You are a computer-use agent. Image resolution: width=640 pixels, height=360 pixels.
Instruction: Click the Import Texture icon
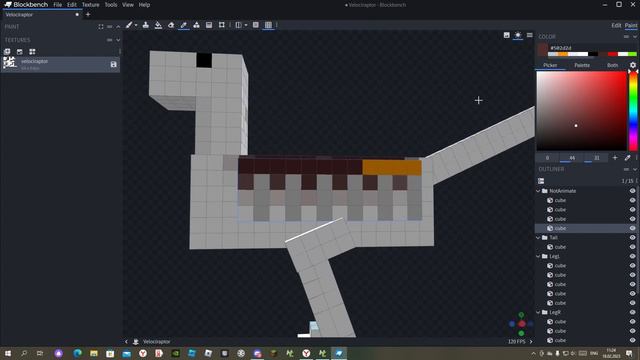click(7, 51)
